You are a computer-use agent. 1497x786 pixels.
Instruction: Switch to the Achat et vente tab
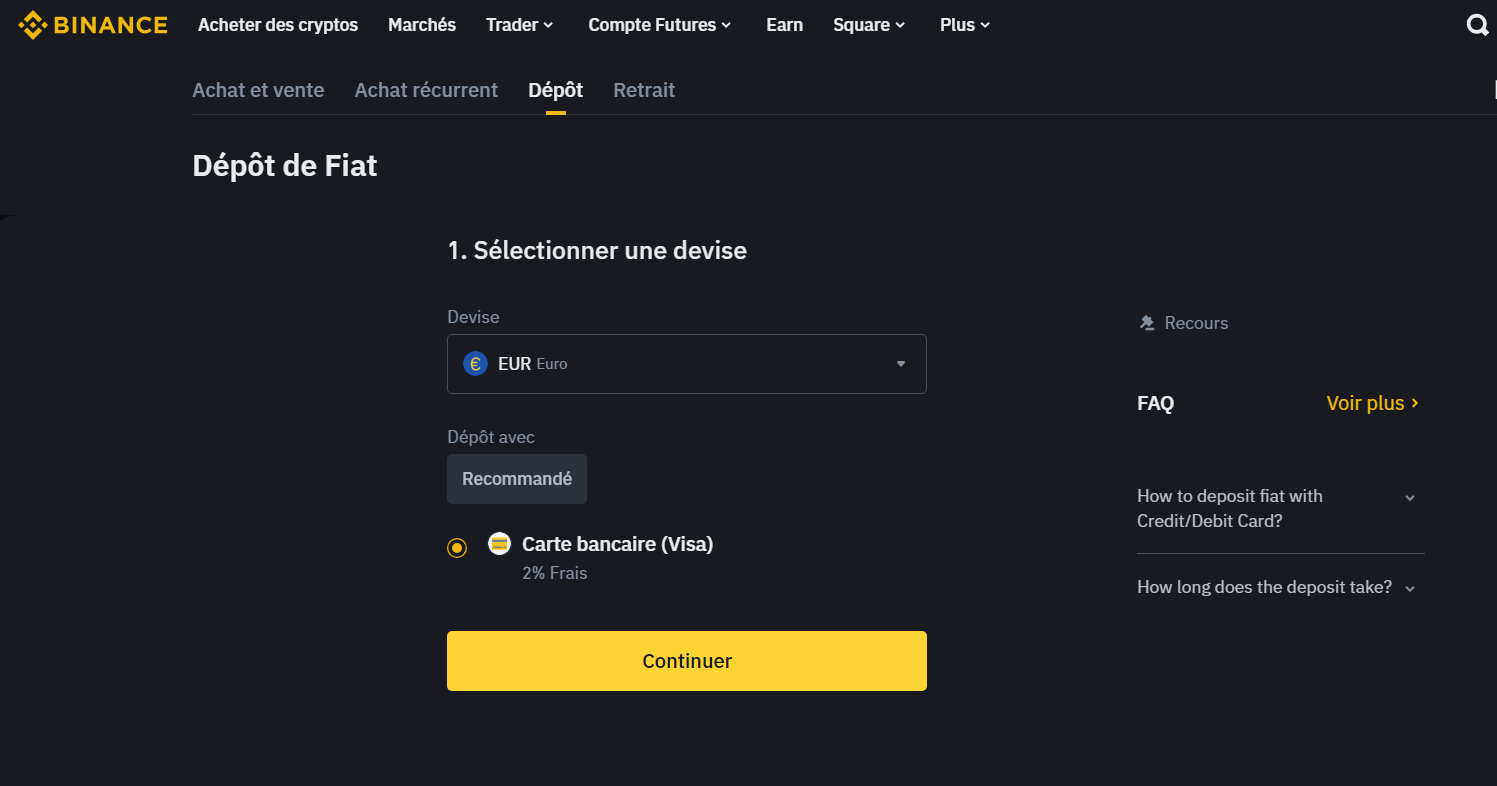tap(258, 90)
